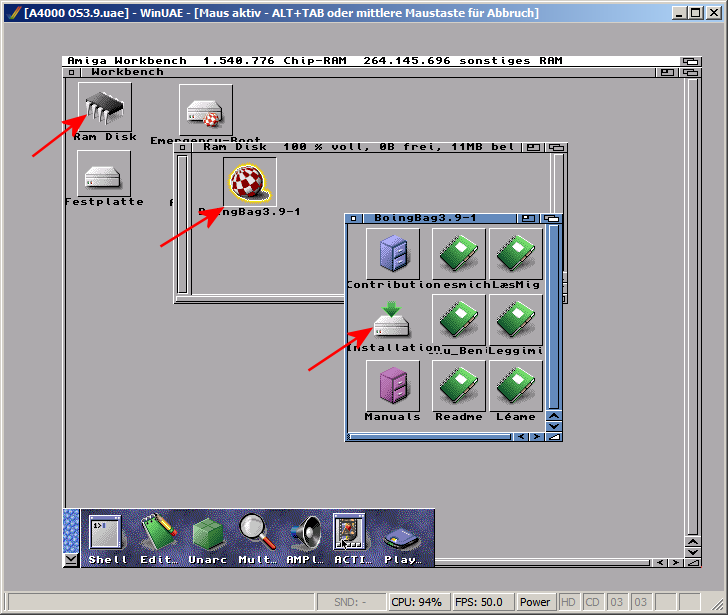Launch the Mult... magnifier dock tool

(257, 538)
